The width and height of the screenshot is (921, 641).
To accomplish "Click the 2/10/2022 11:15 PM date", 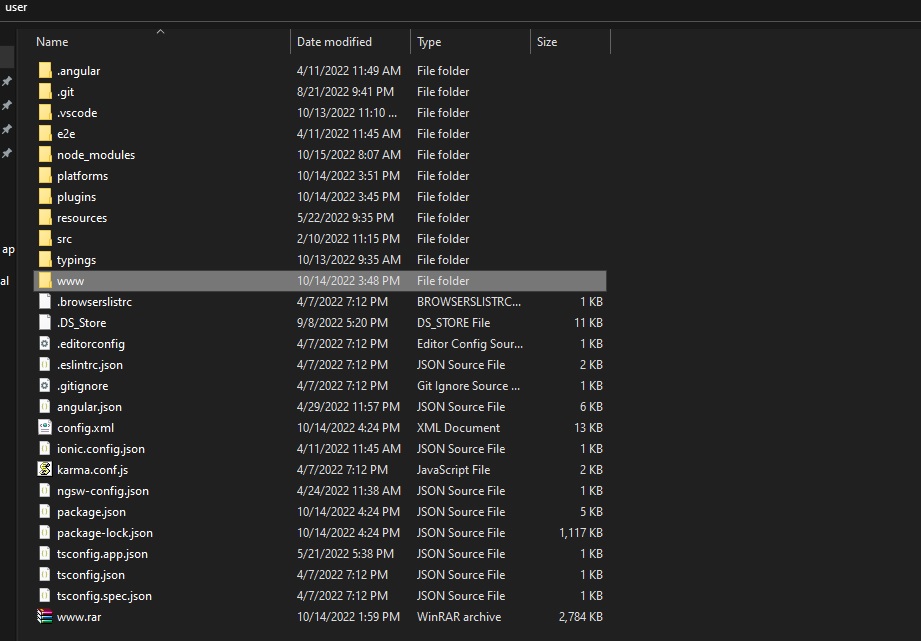I will [x=348, y=239].
